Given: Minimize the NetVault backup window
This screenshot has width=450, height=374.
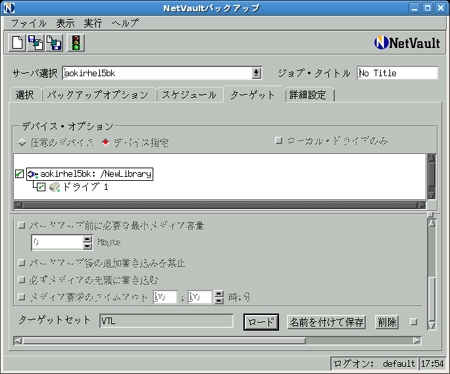Looking at the screenshot, I should coord(414,8).
